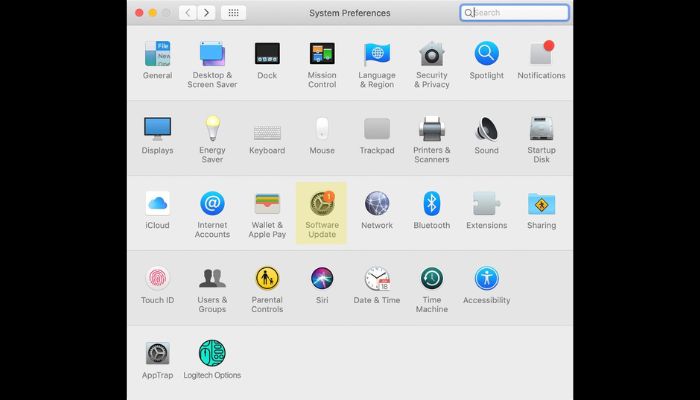Image resolution: width=700 pixels, height=400 pixels.
Task: Focus the Search field
Action: click(515, 13)
